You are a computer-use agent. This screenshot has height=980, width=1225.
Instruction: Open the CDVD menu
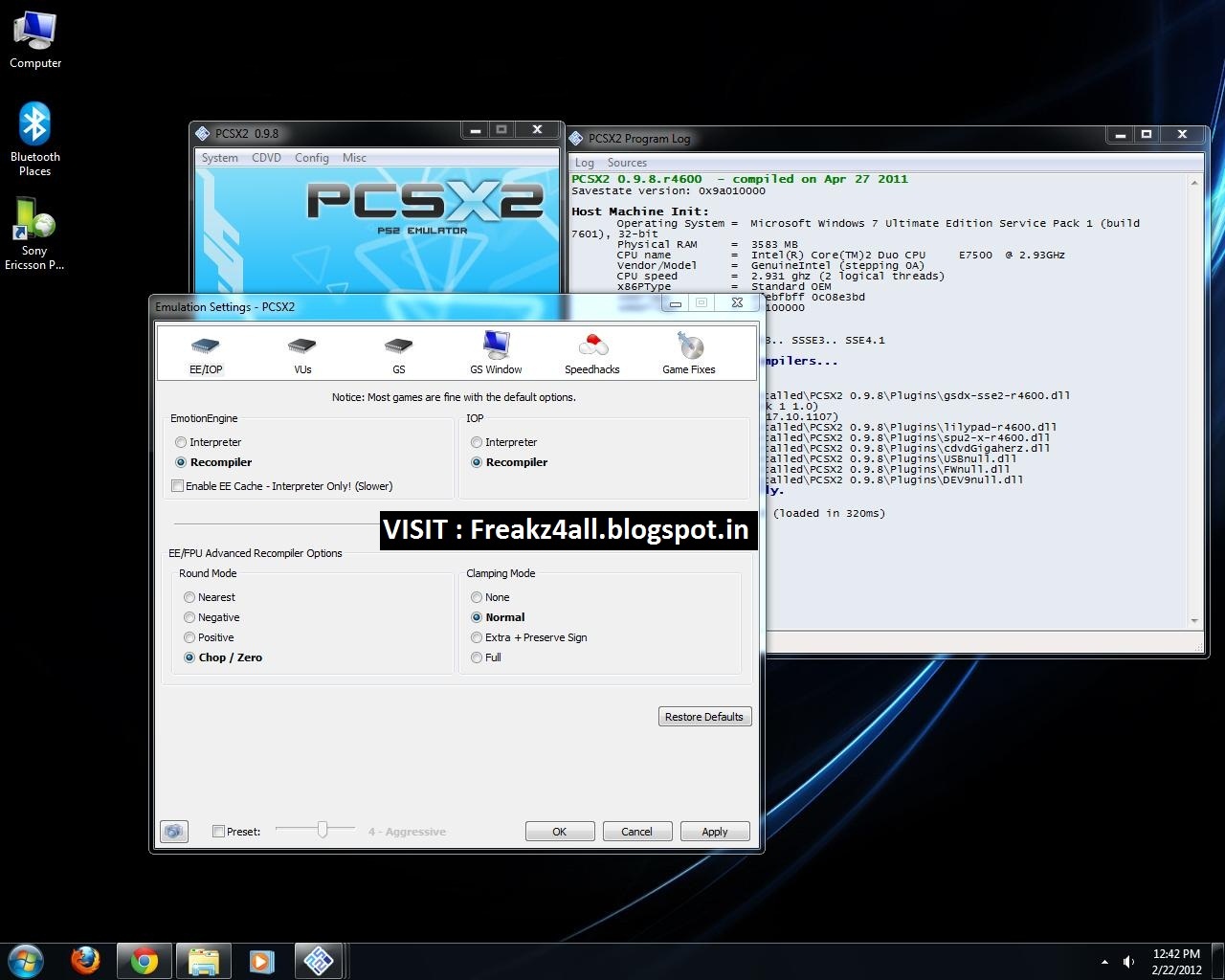[x=266, y=157]
